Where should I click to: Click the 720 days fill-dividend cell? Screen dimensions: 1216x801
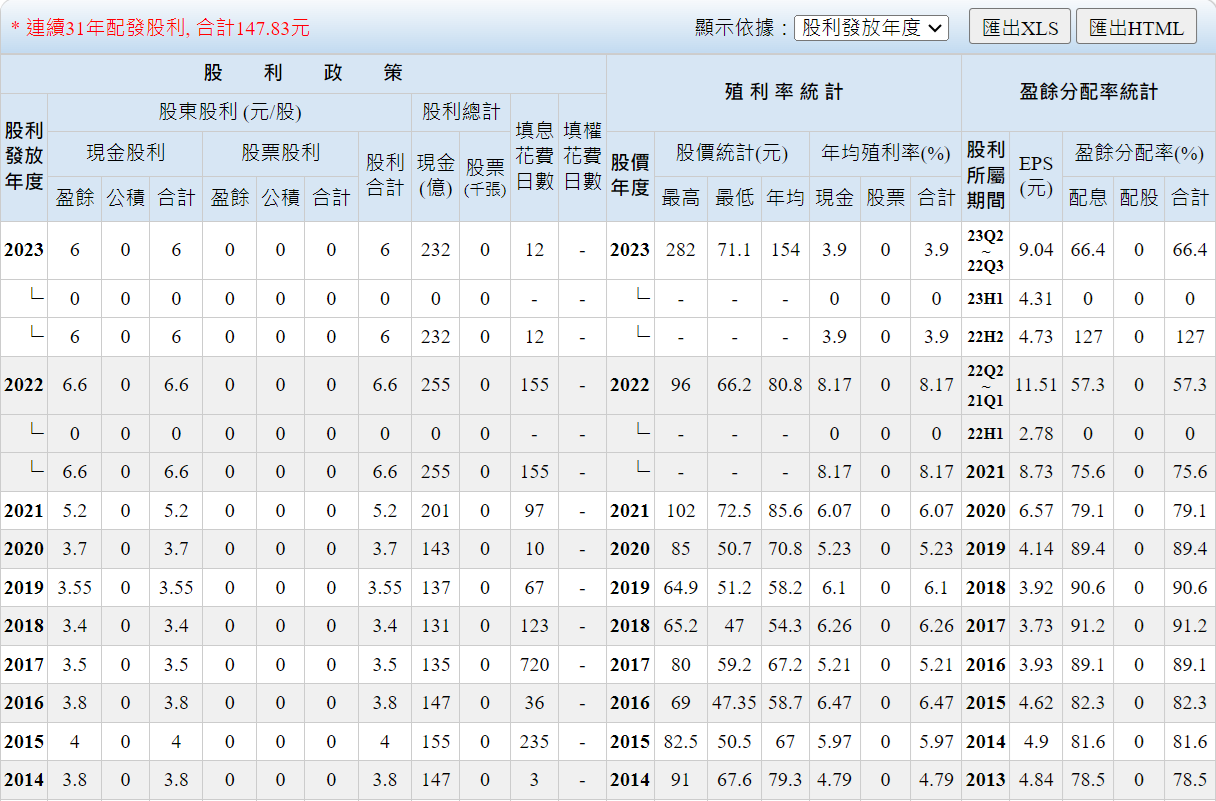534,665
